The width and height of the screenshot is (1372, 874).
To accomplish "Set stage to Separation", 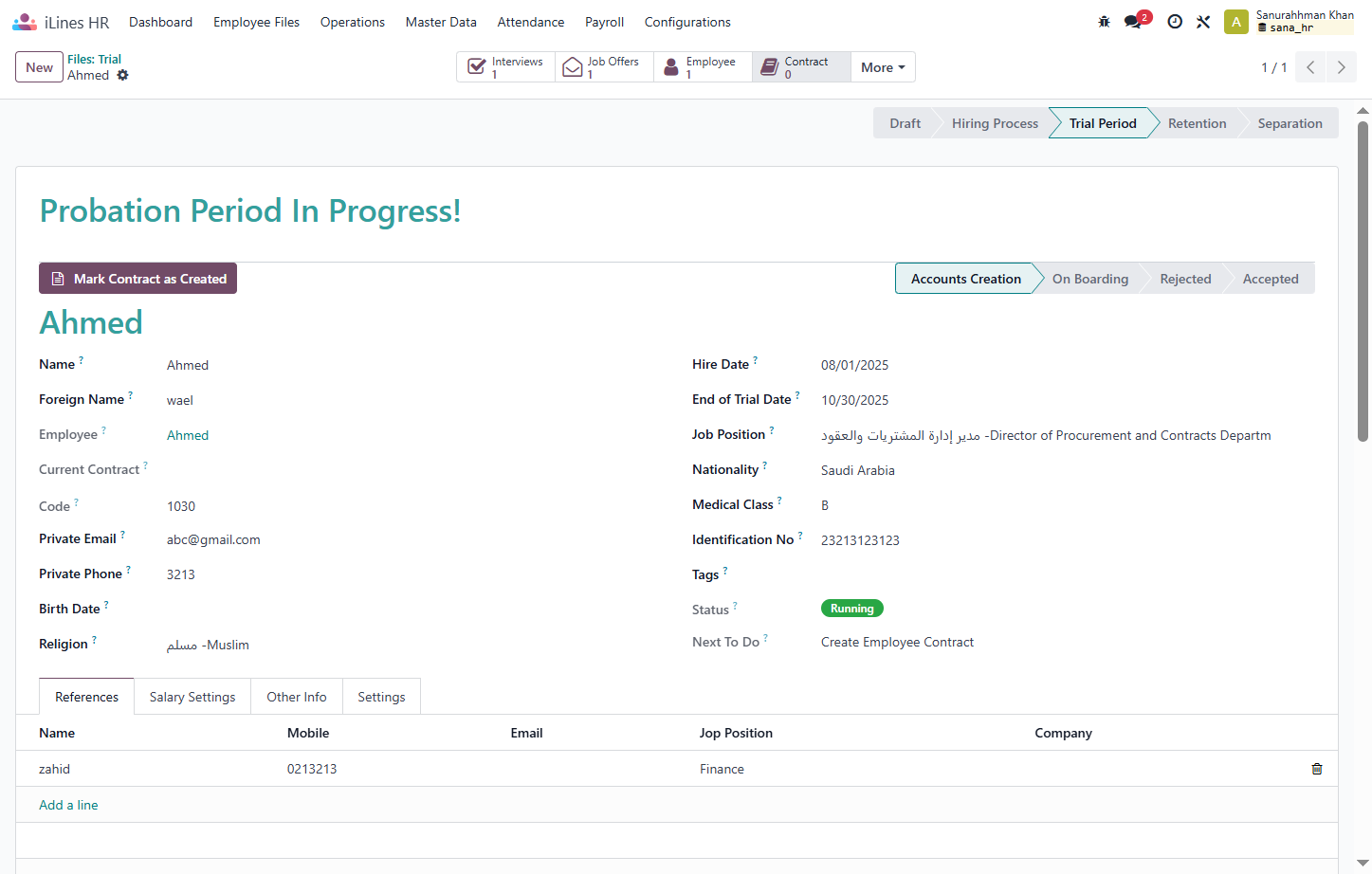I will coord(1290,123).
